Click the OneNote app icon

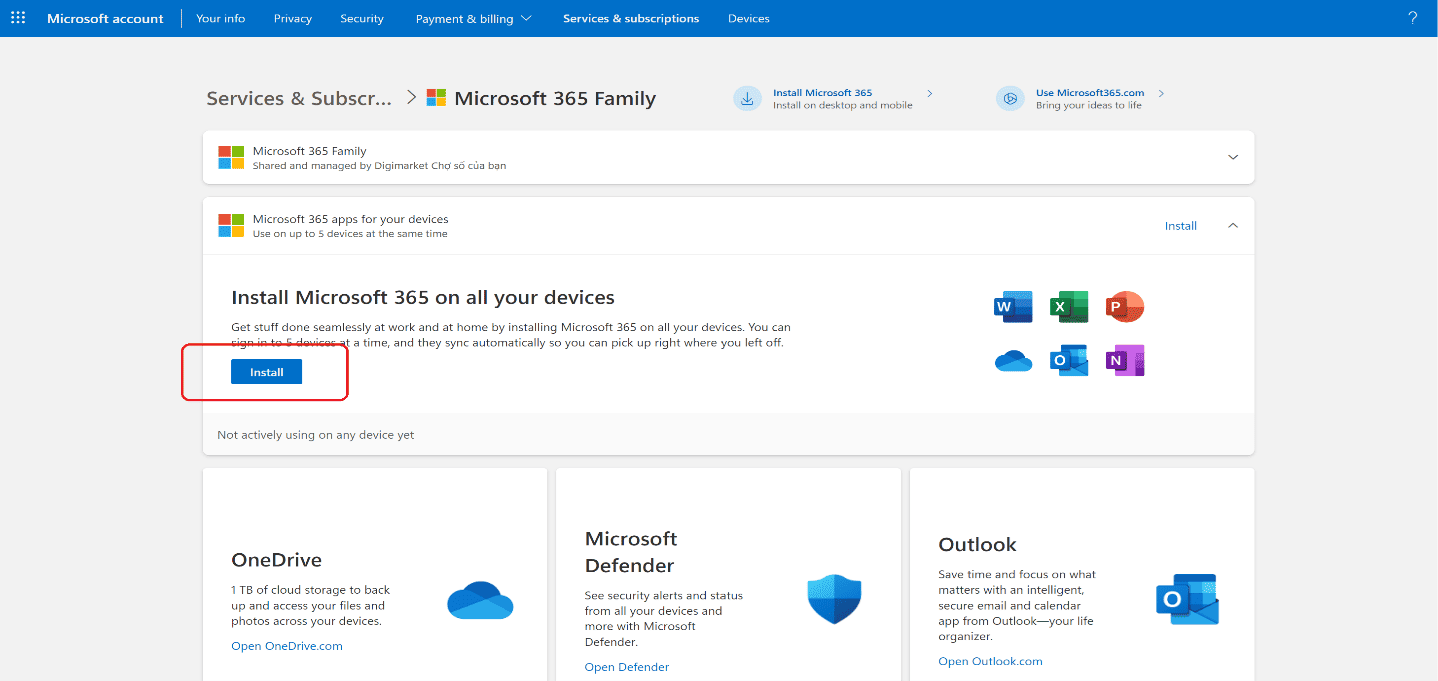click(x=1125, y=360)
